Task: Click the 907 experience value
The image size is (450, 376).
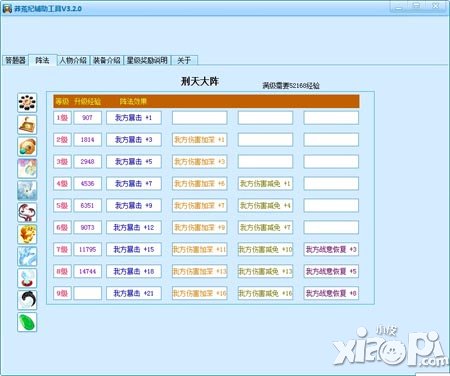Action: [x=87, y=118]
